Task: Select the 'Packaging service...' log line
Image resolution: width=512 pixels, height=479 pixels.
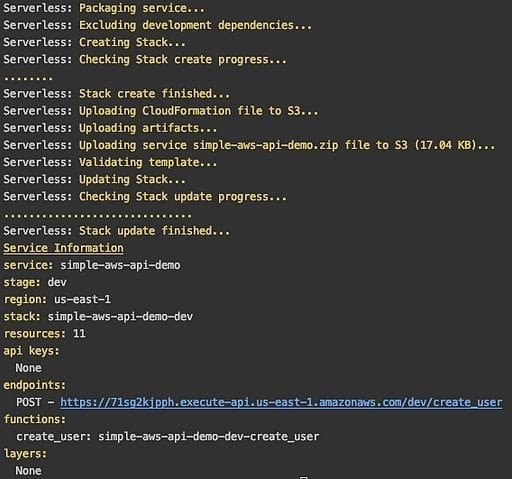Action: (x=104, y=8)
